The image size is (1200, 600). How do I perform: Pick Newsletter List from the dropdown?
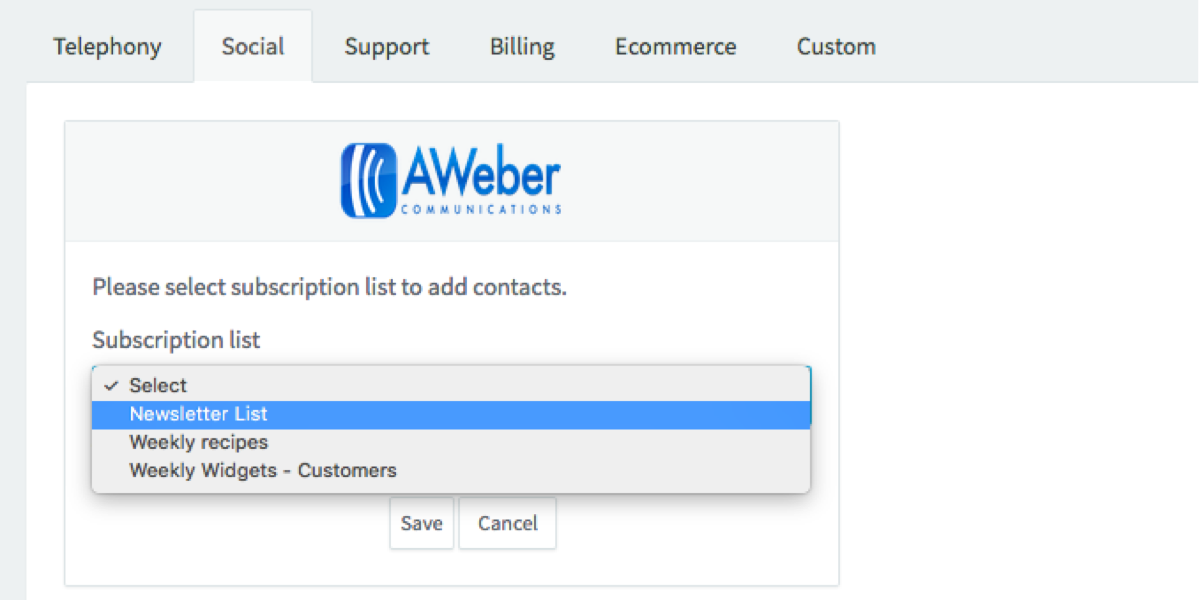pos(198,414)
